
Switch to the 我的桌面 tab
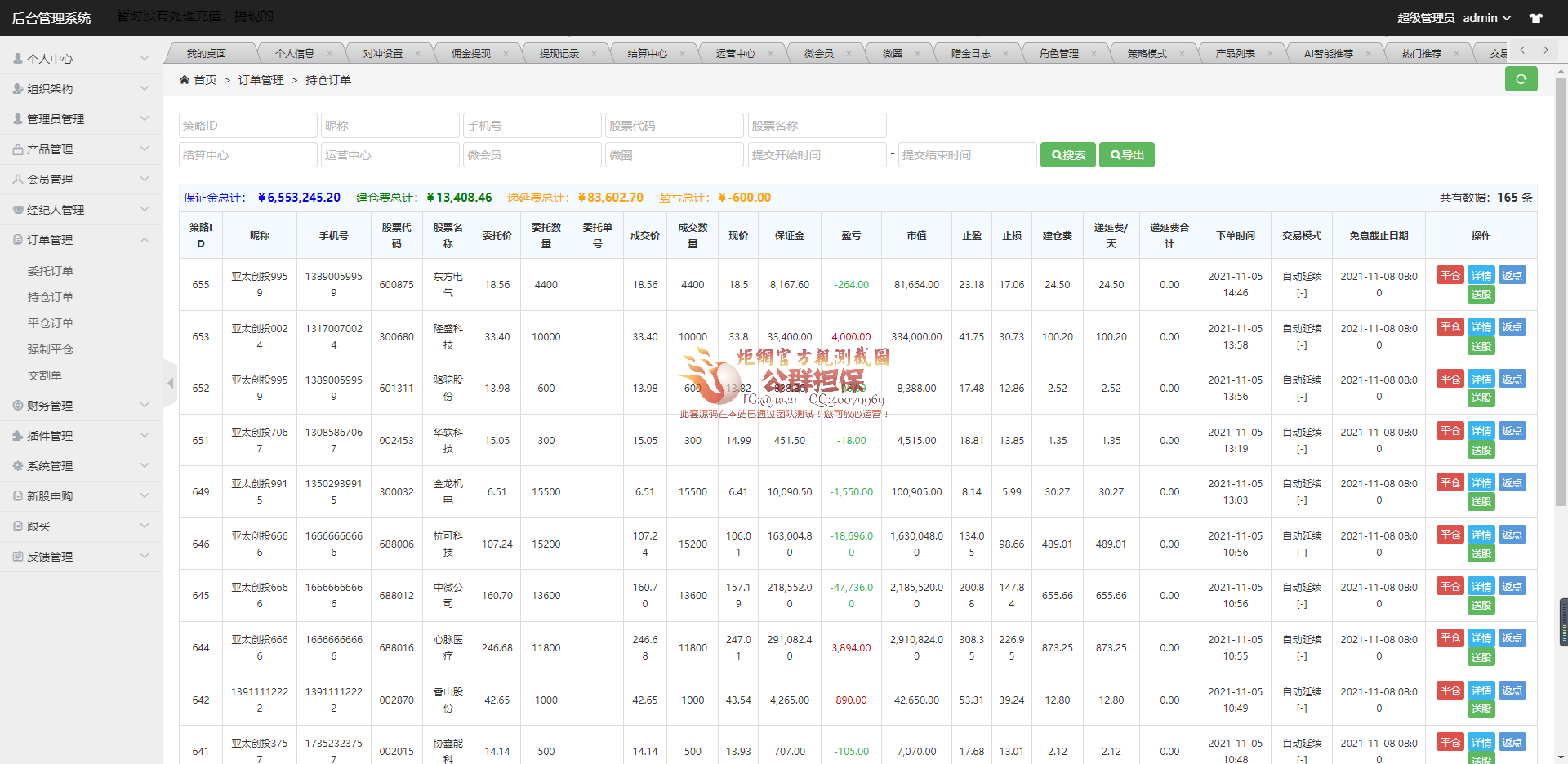coord(207,53)
